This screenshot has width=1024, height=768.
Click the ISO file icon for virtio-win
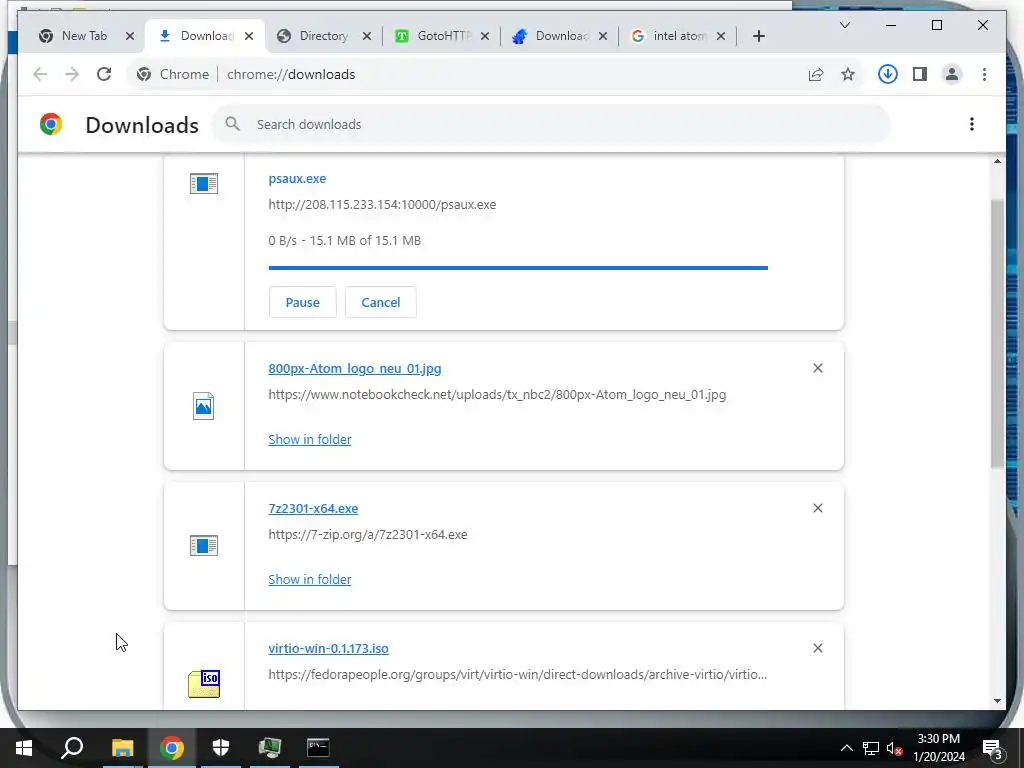point(204,684)
